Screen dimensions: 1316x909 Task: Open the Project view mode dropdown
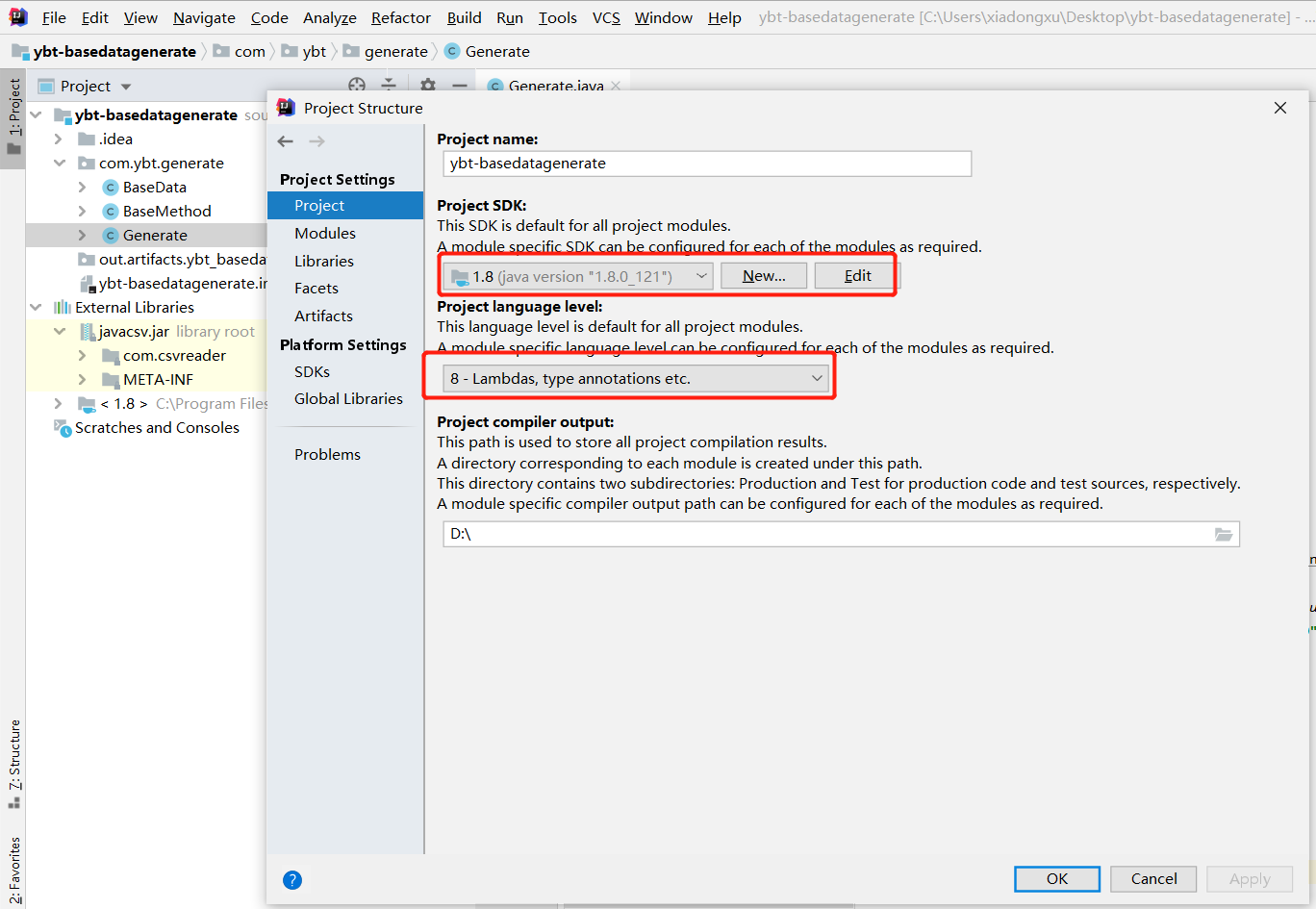click(126, 87)
